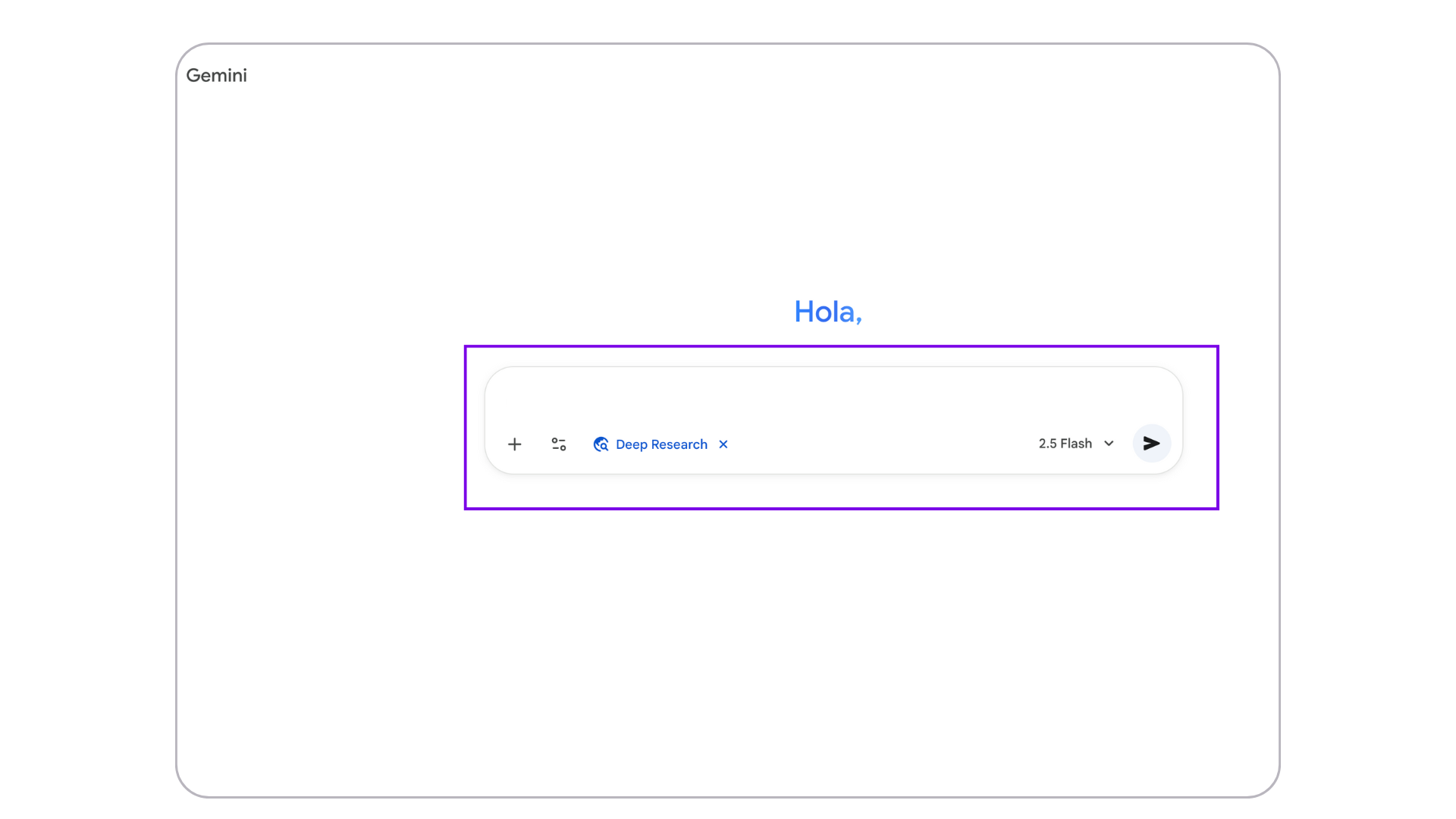This screenshot has height=819, width=1456.
Task: Expand the chevron beside 2.5 Flash
Action: click(1109, 444)
